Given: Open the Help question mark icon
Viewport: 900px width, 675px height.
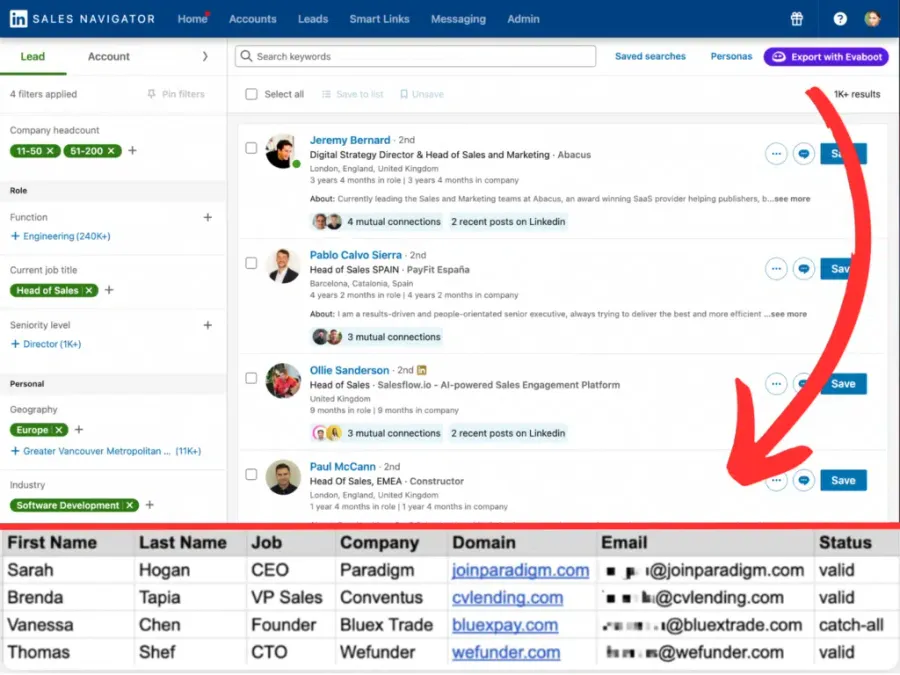Looking at the screenshot, I should [840, 18].
